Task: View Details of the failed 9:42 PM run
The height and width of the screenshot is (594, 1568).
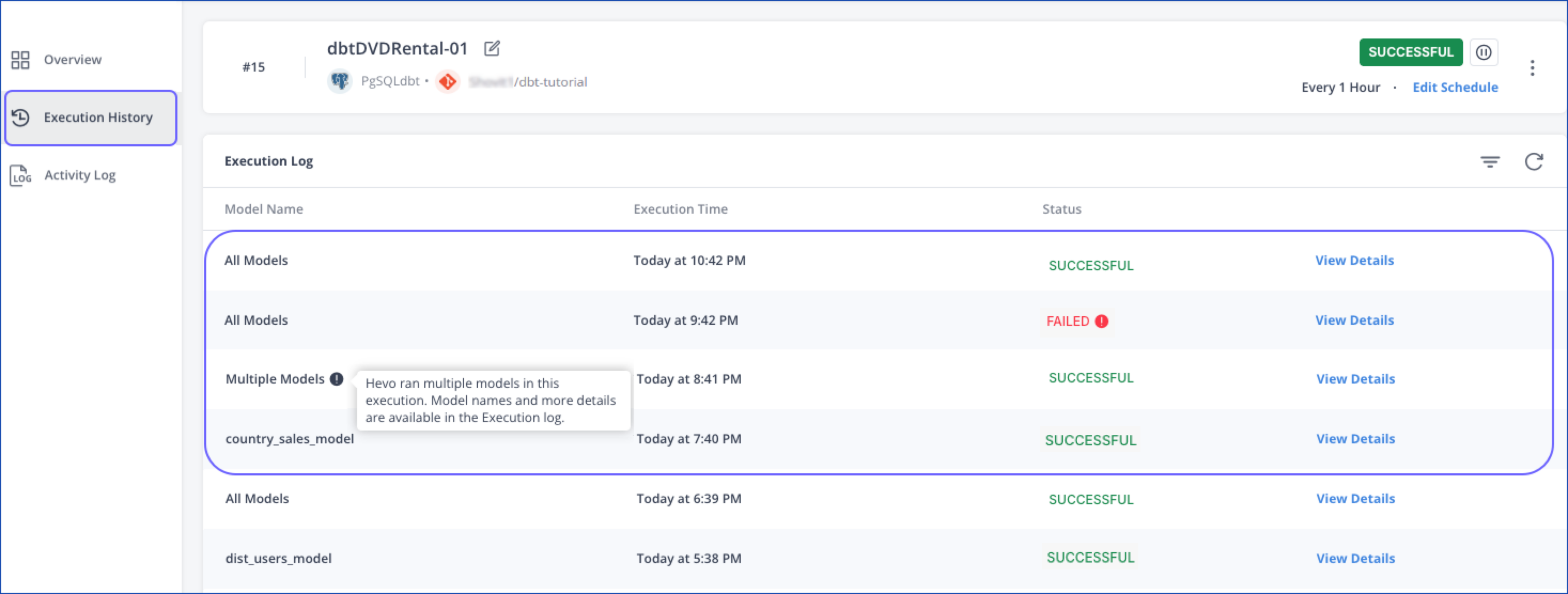Action: pos(1354,319)
